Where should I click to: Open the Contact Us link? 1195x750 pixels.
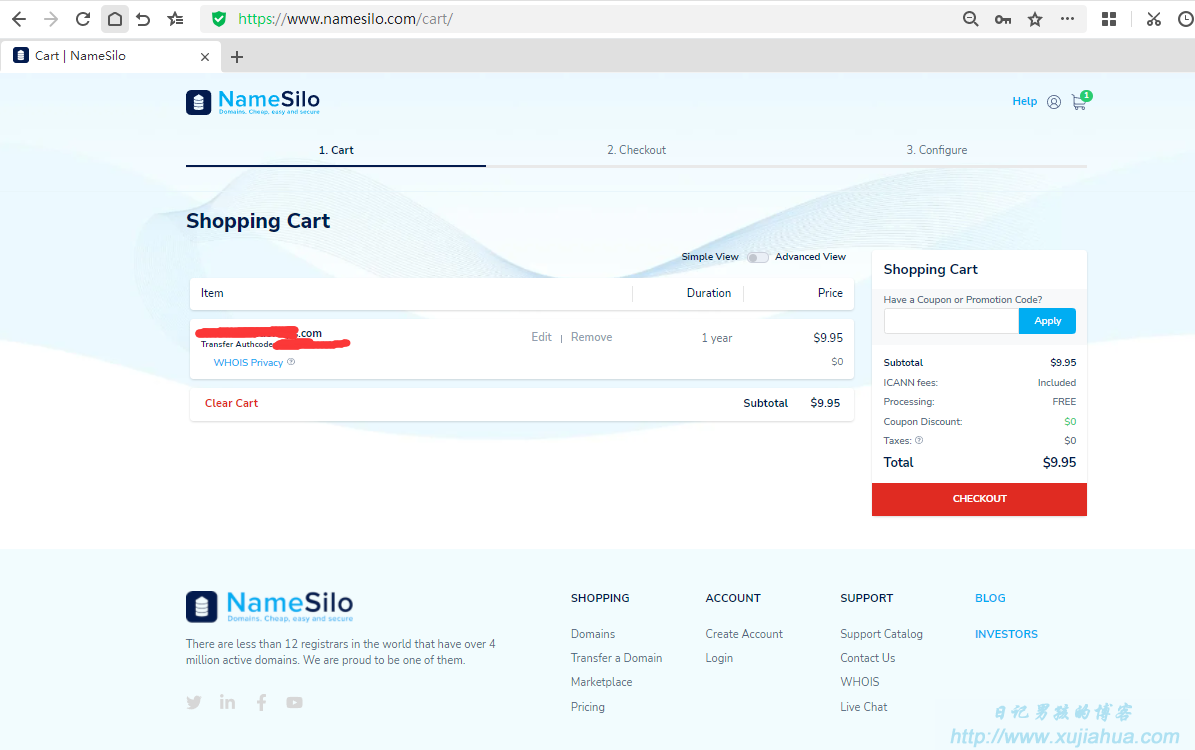pos(867,658)
